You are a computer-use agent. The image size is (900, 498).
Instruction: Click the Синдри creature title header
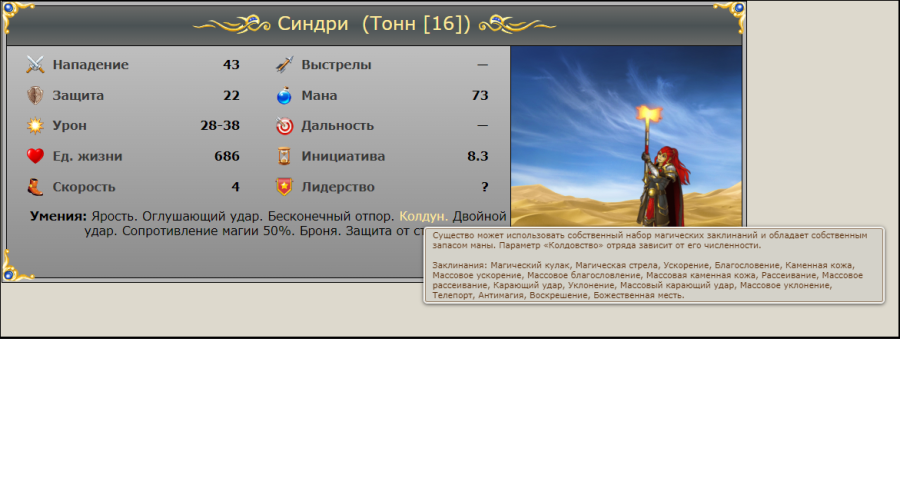(374, 24)
